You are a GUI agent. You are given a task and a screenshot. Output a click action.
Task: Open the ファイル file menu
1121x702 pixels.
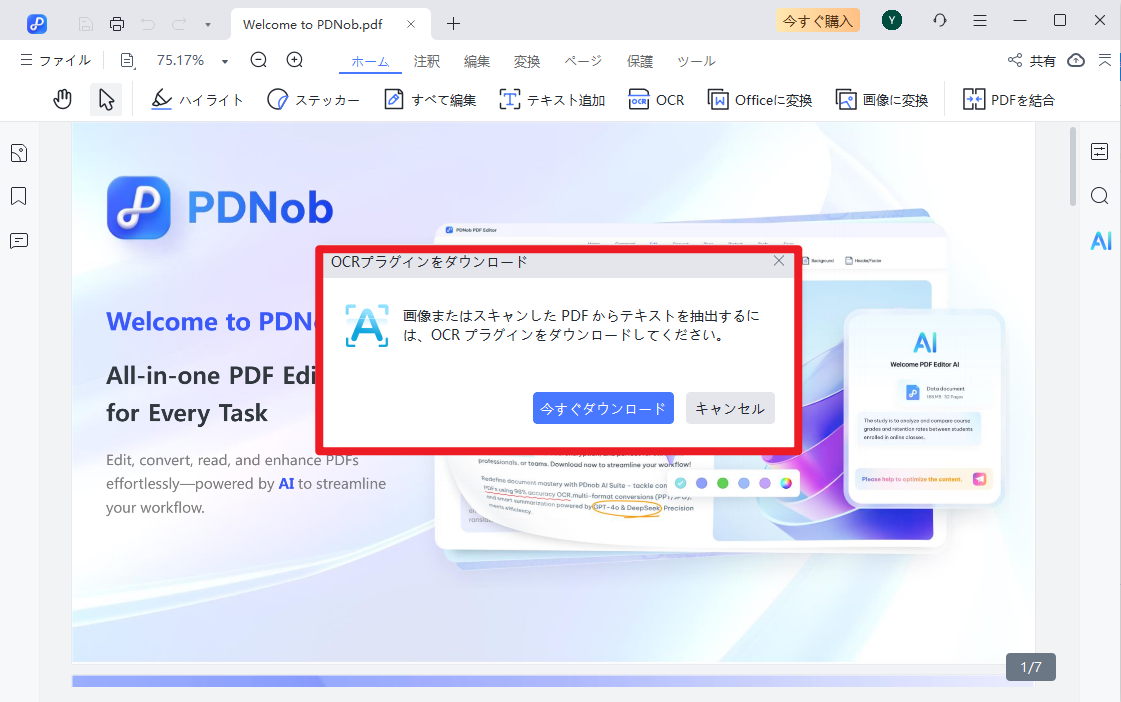pos(56,60)
